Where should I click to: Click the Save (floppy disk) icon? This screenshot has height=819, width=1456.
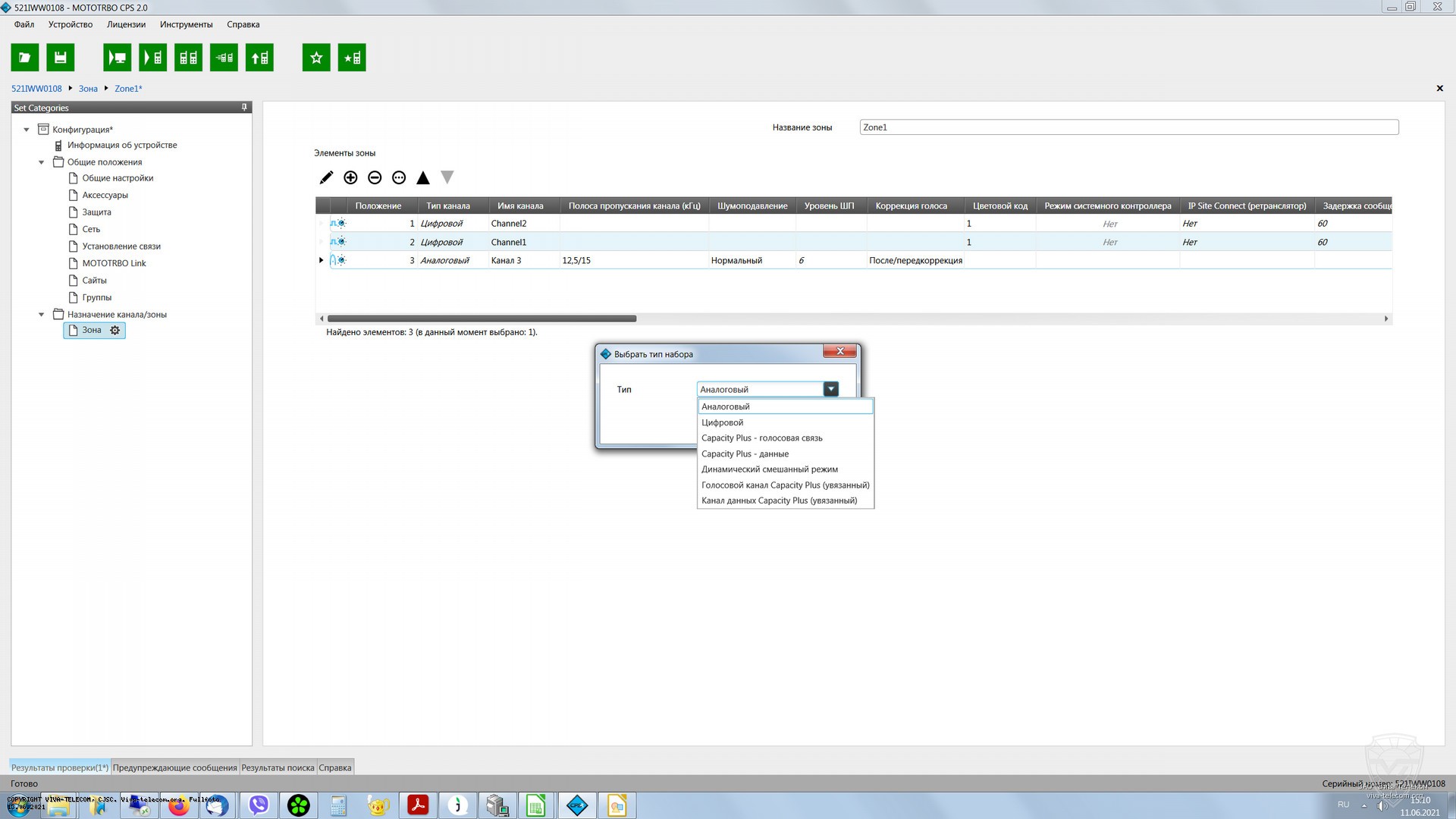tap(61, 58)
